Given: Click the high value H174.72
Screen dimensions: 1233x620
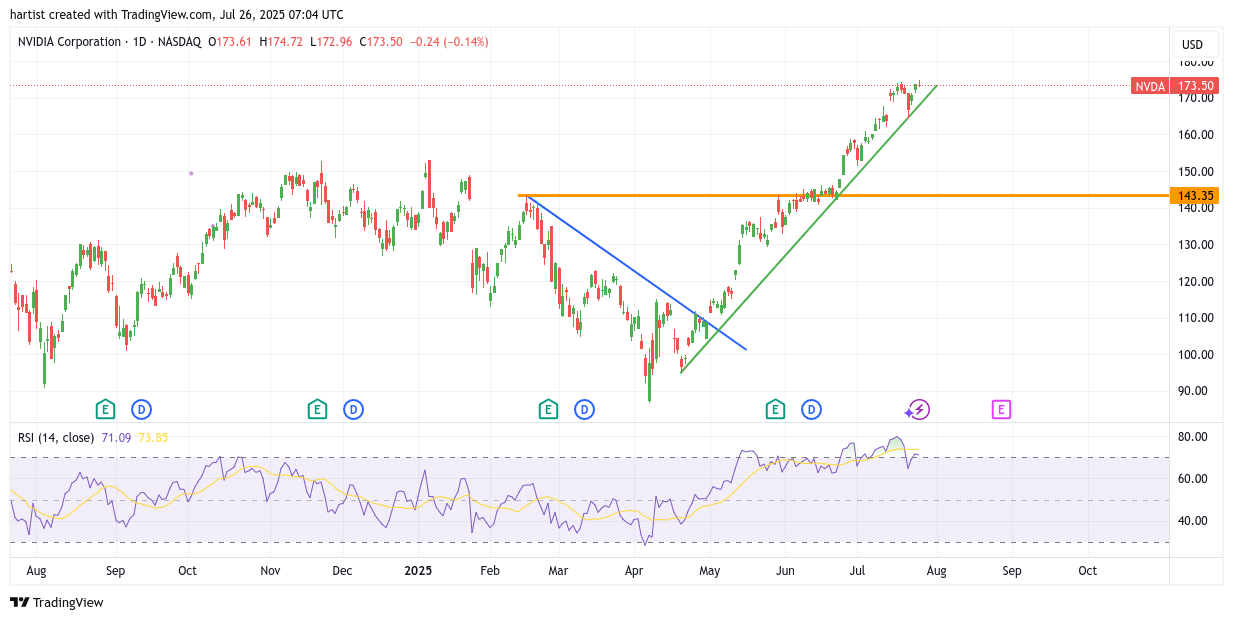Looking at the screenshot, I should pyautogui.click(x=282, y=42).
